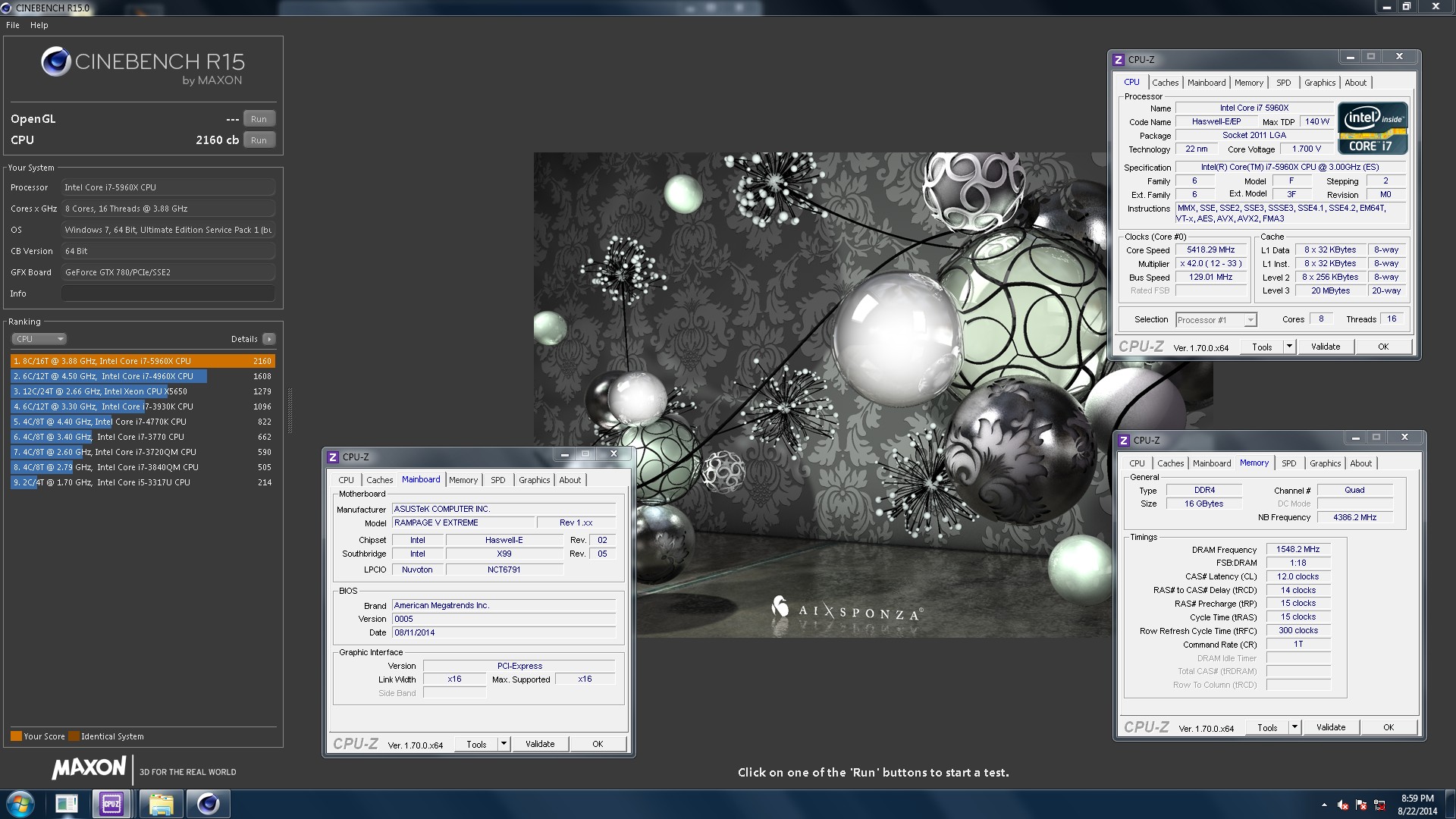Open CPU tab in Memory CPU-Z window
Viewport: 1456px width, 819px height.
coord(1137,463)
